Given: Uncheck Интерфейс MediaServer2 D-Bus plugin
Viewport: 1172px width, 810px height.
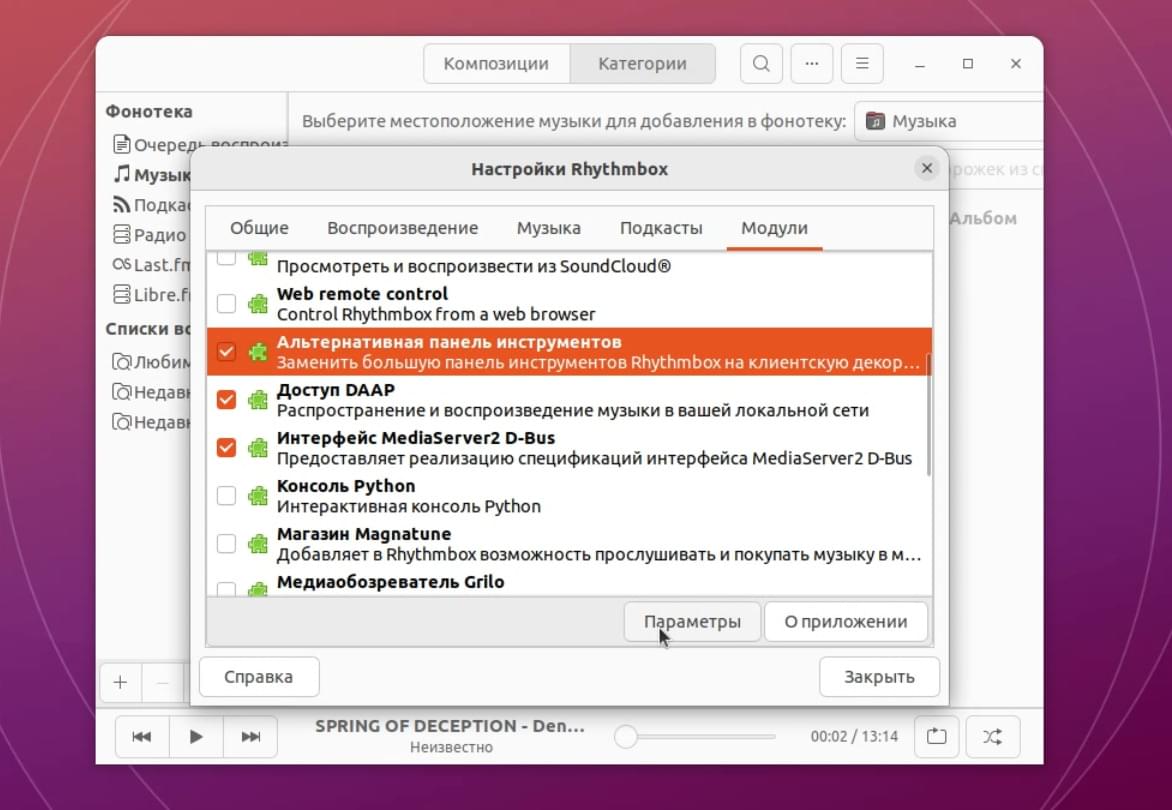Looking at the screenshot, I should click(x=226, y=448).
